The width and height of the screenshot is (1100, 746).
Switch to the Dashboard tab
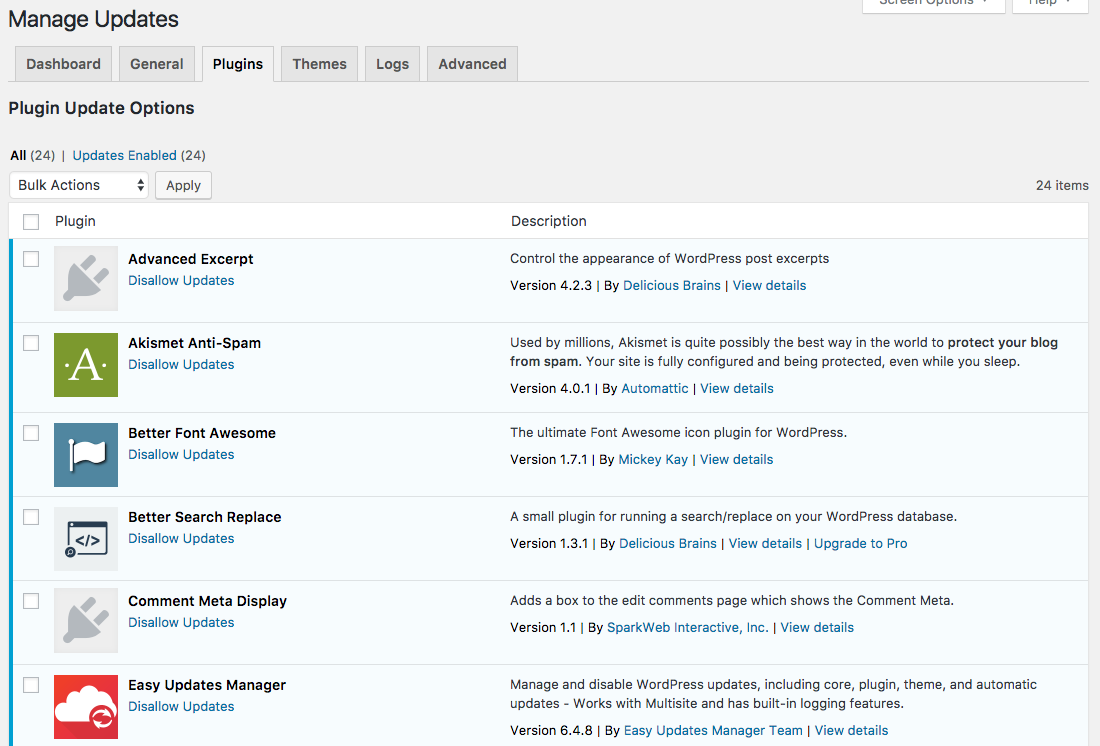pos(63,64)
